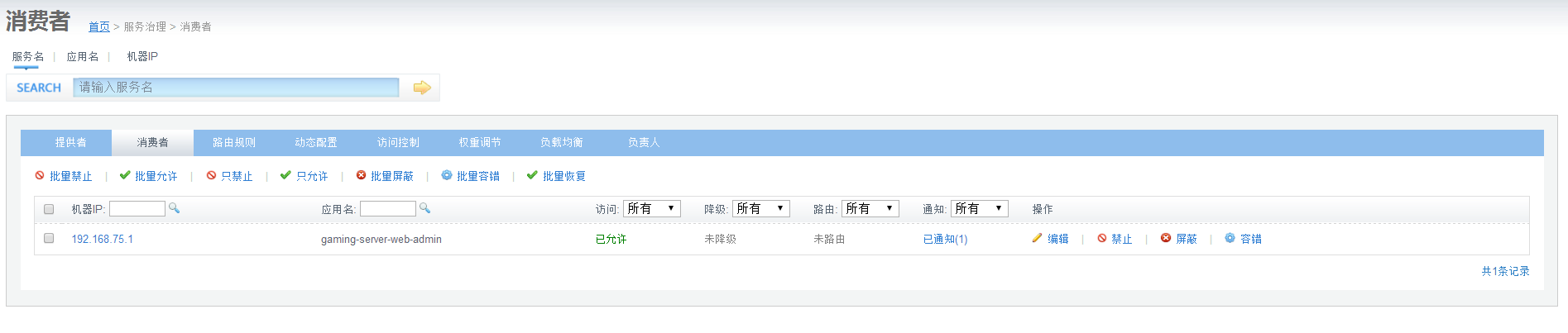
Task: Click magnifier icon next to 应用名 filter
Action: [x=425, y=208]
